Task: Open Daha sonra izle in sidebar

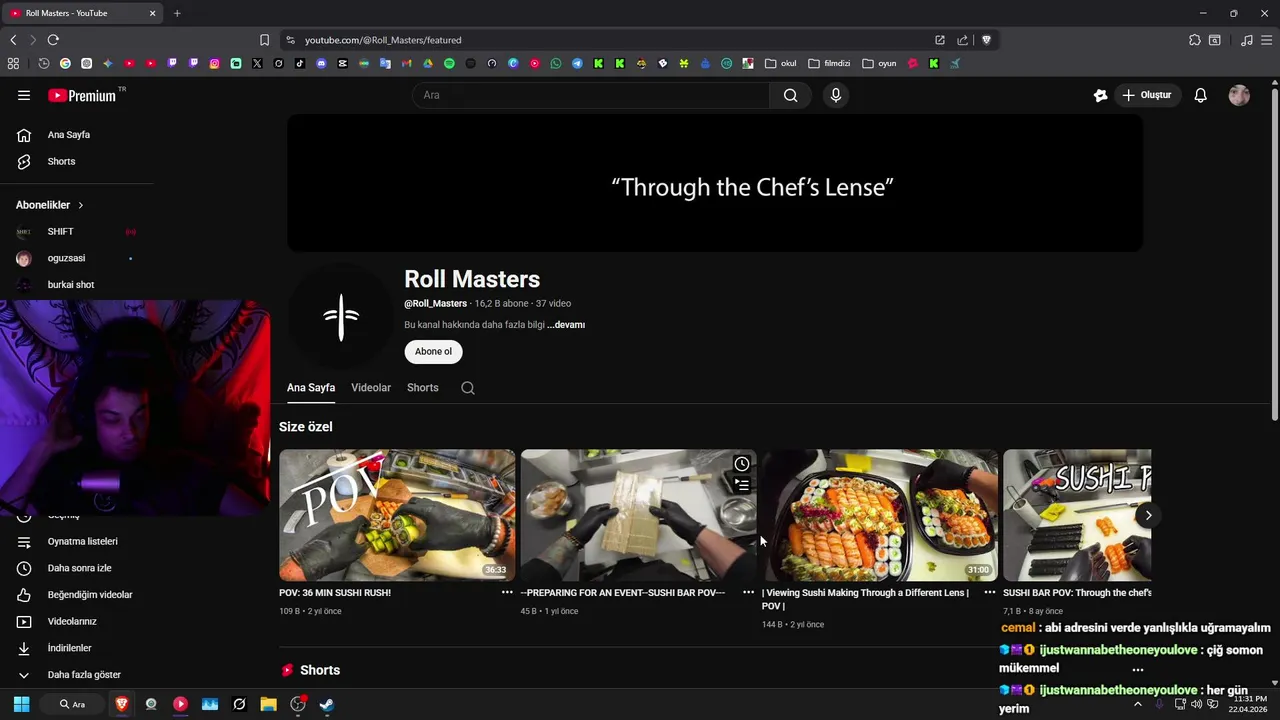Action: (77, 568)
